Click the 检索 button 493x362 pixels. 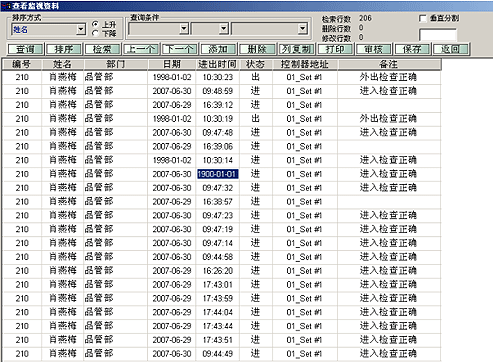tap(102, 49)
